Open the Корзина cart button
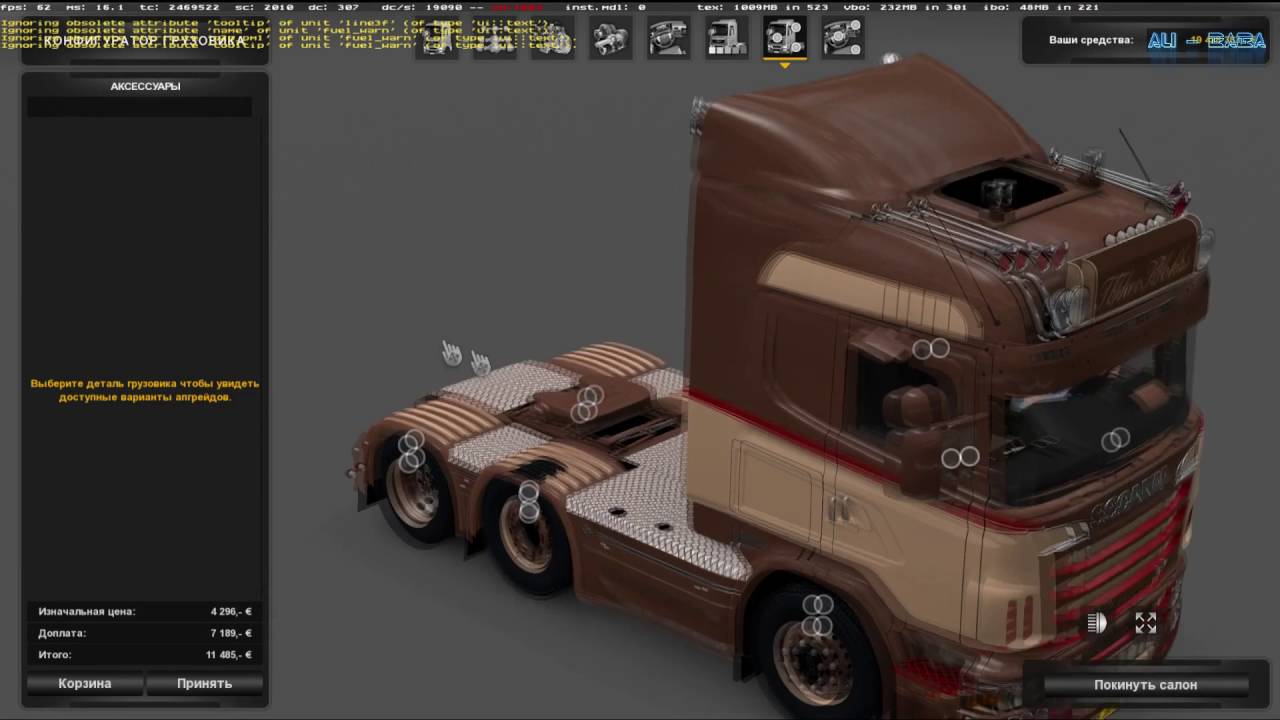Image resolution: width=1280 pixels, height=720 pixels. click(85, 684)
